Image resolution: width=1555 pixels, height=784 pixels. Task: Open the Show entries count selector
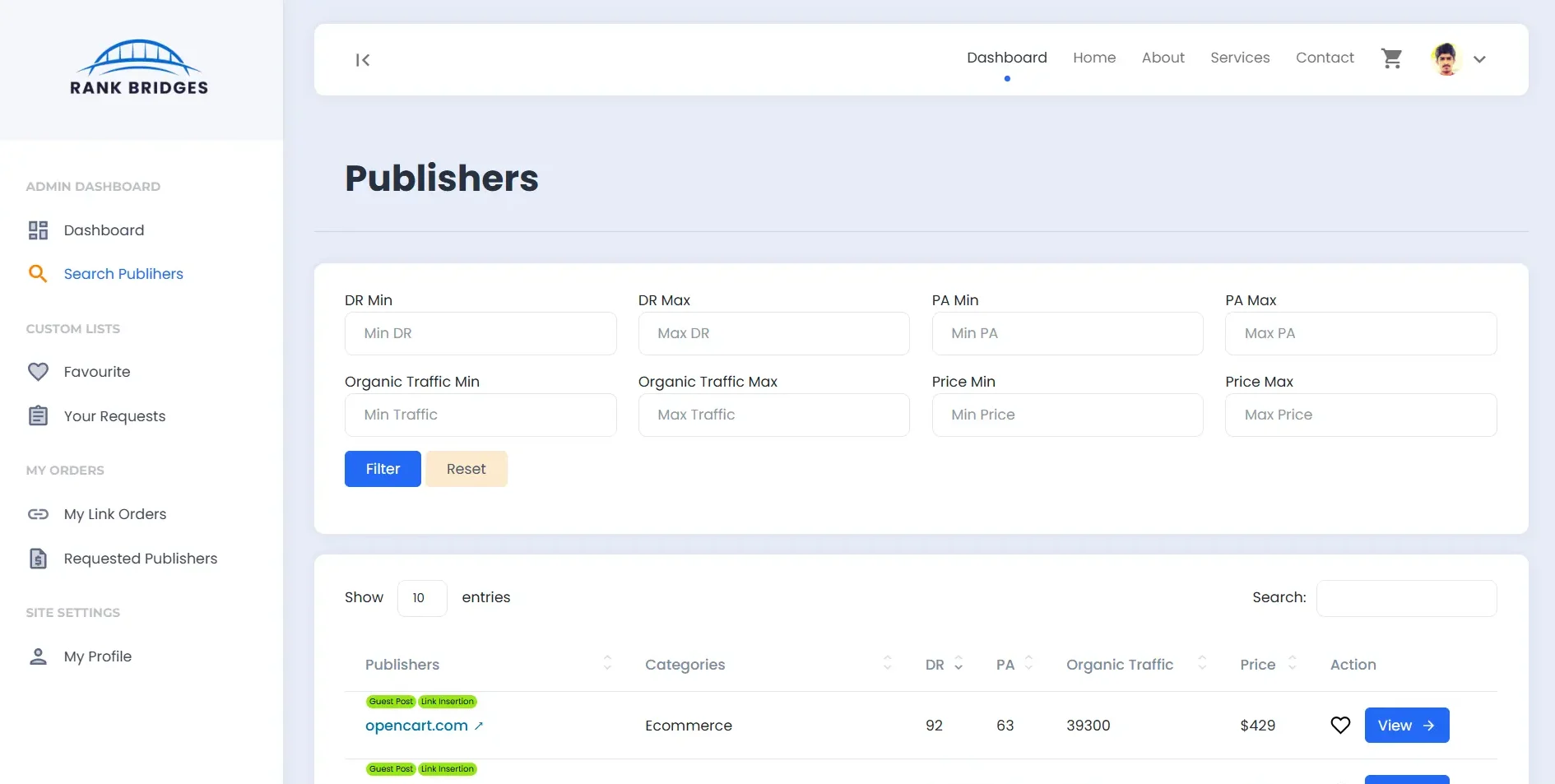[421, 598]
